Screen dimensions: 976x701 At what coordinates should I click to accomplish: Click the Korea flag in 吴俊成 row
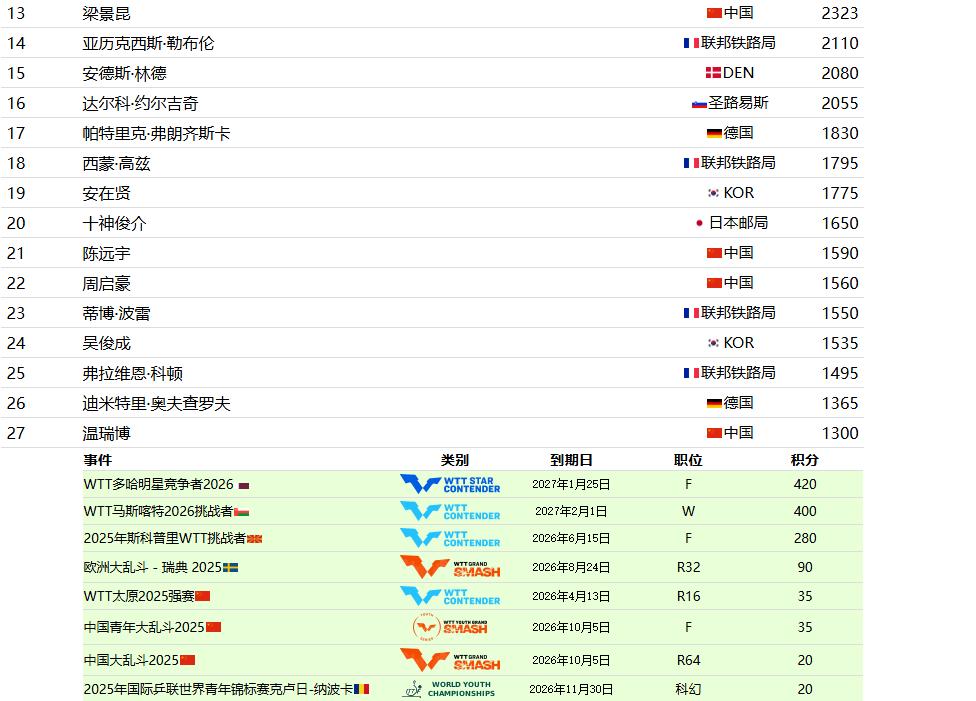click(713, 343)
